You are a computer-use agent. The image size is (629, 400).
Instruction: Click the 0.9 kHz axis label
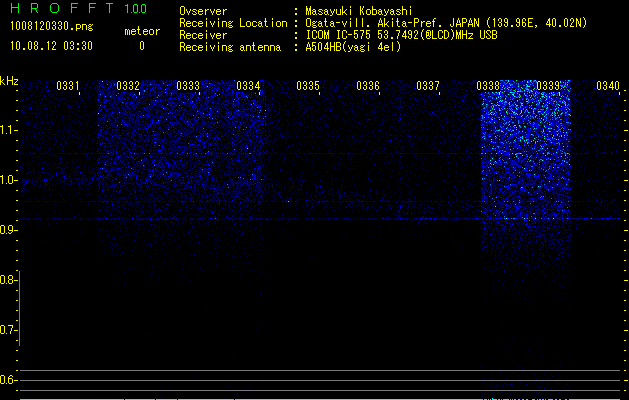click(x=9, y=230)
